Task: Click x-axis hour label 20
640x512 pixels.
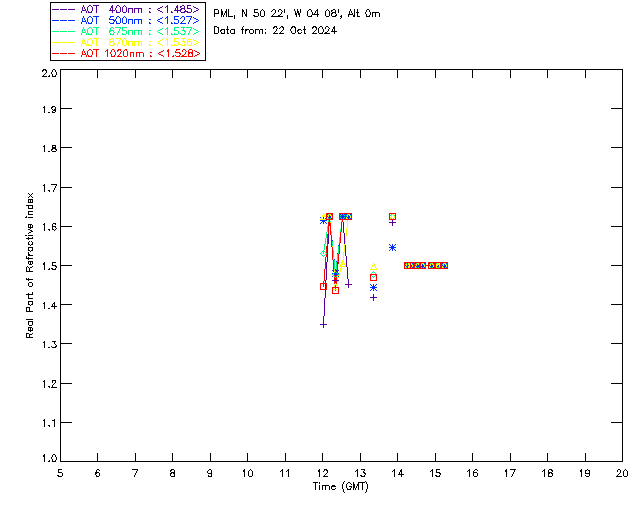Action: pyautogui.click(x=622, y=473)
